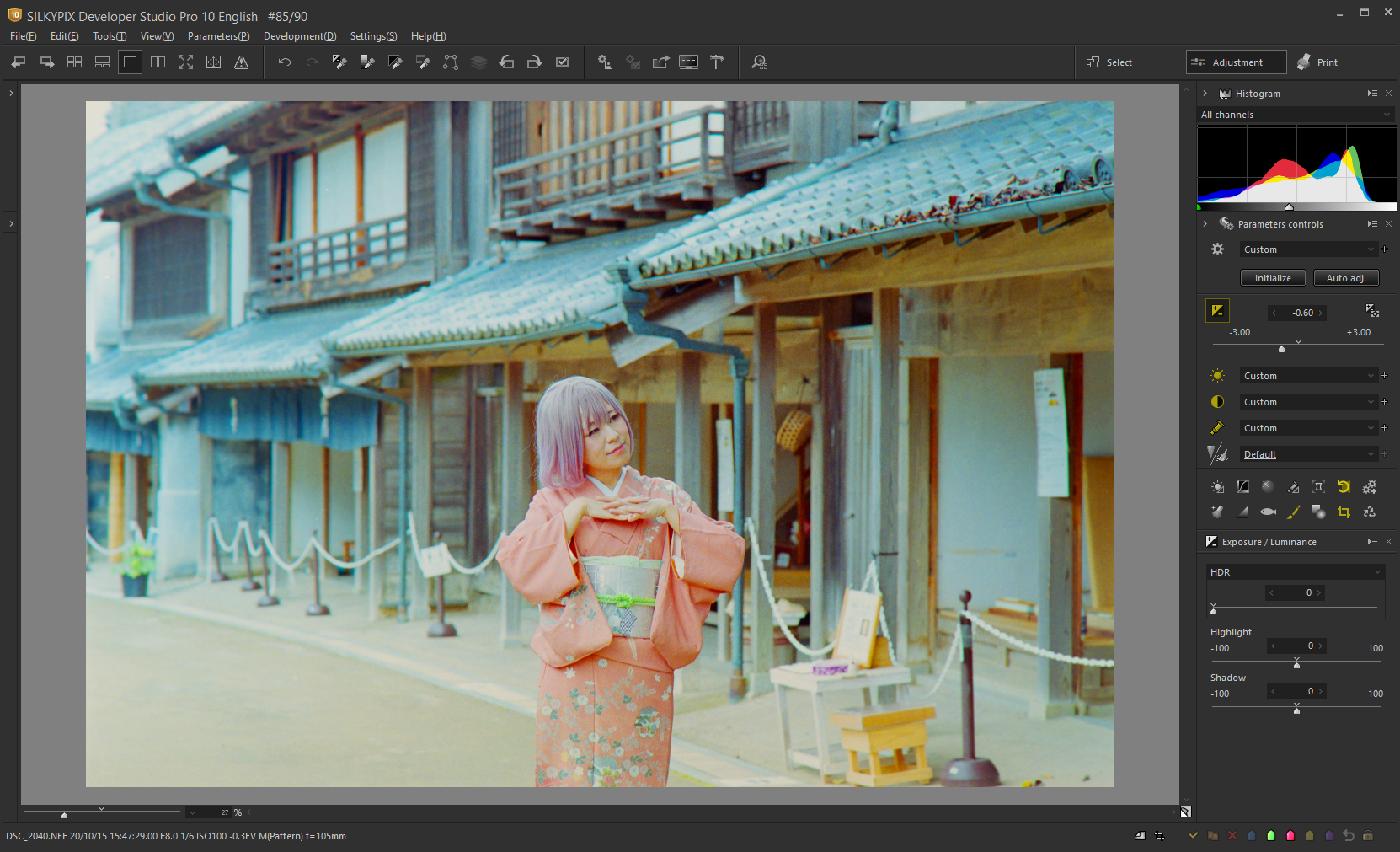Screen dimensions: 1400x852
Task: Collapse the Histogram panel chevron
Action: point(1205,94)
